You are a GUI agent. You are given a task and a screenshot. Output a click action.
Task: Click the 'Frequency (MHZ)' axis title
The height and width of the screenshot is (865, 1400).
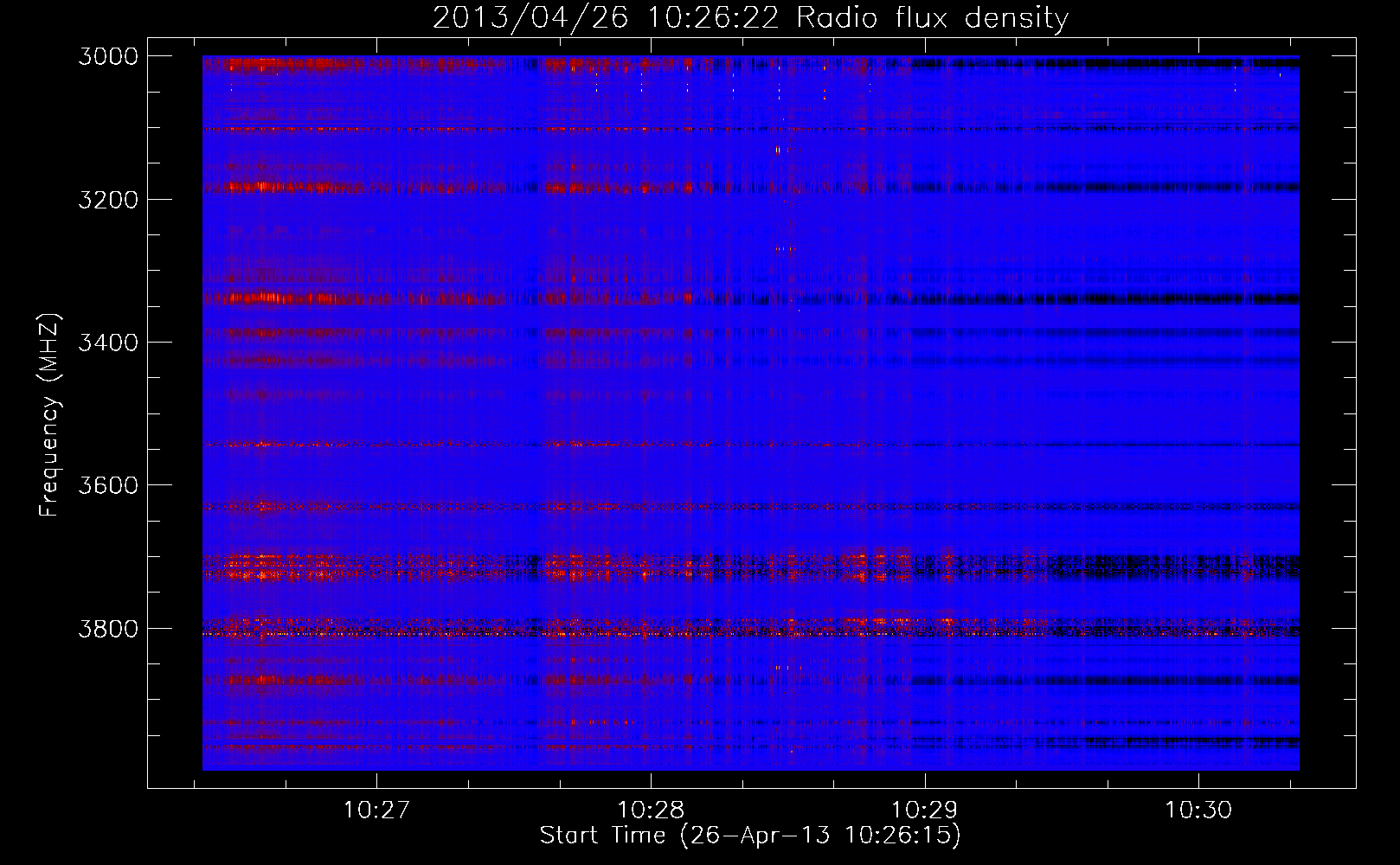[49, 415]
